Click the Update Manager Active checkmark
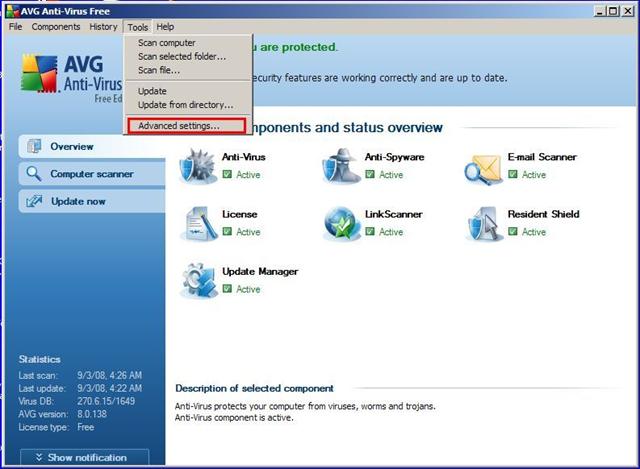 tap(227, 289)
